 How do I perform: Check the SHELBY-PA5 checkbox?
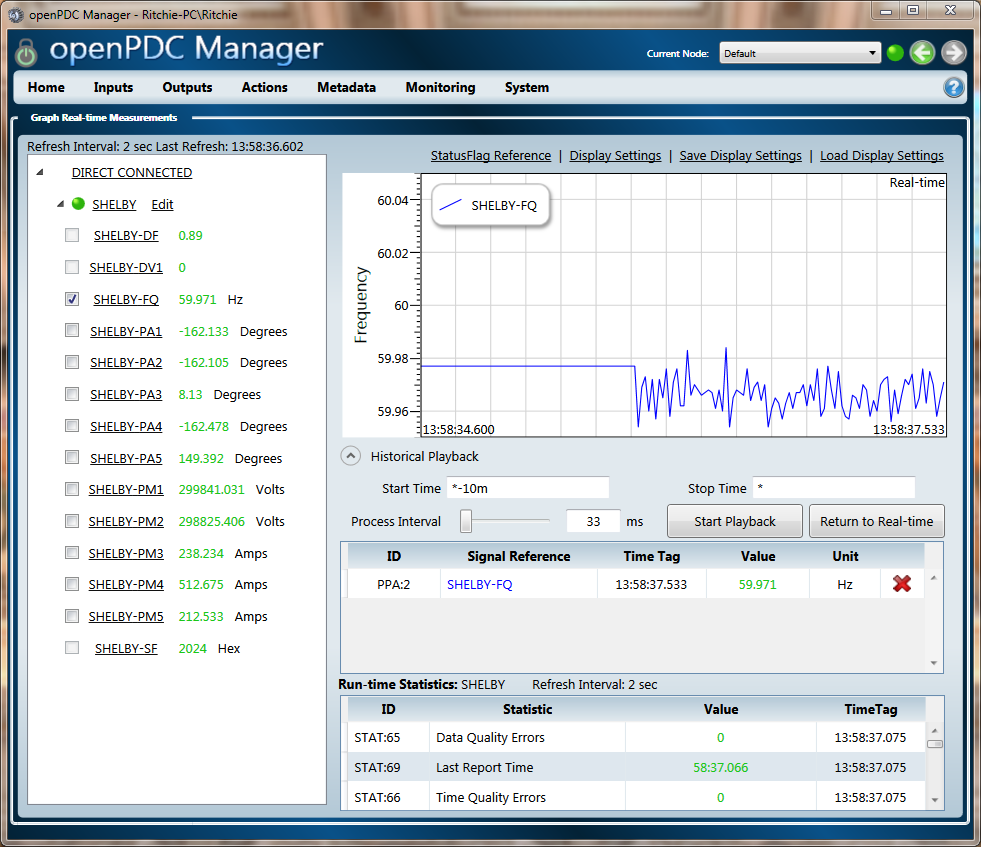tap(72, 458)
